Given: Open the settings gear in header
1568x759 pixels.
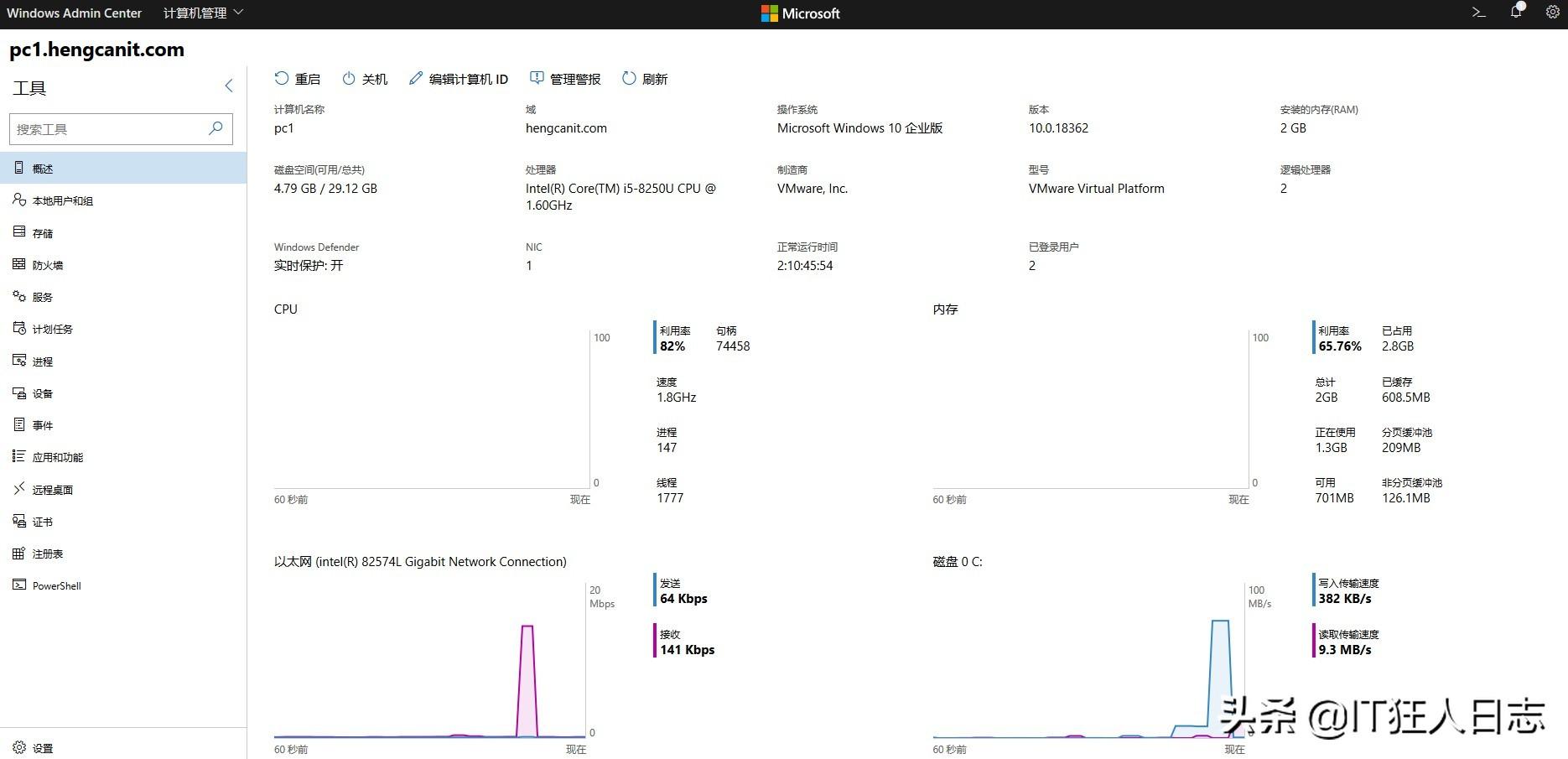Looking at the screenshot, I should pyautogui.click(x=1552, y=13).
